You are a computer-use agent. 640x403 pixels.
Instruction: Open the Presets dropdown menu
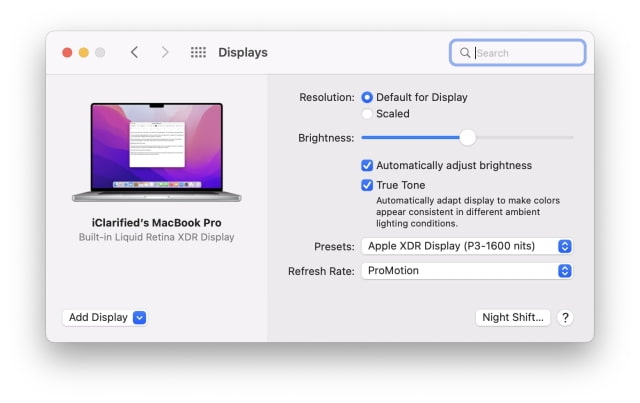point(467,246)
